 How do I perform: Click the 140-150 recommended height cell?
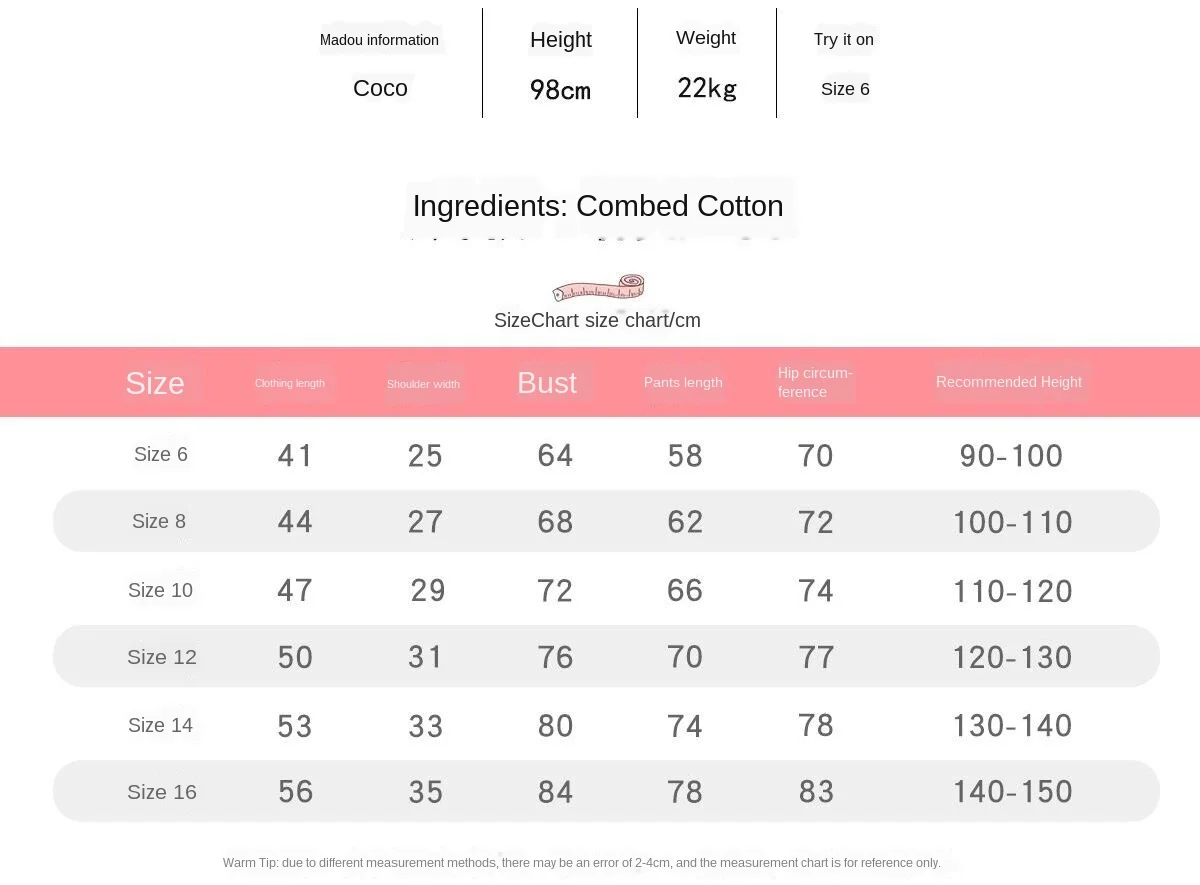tap(1012, 792)
